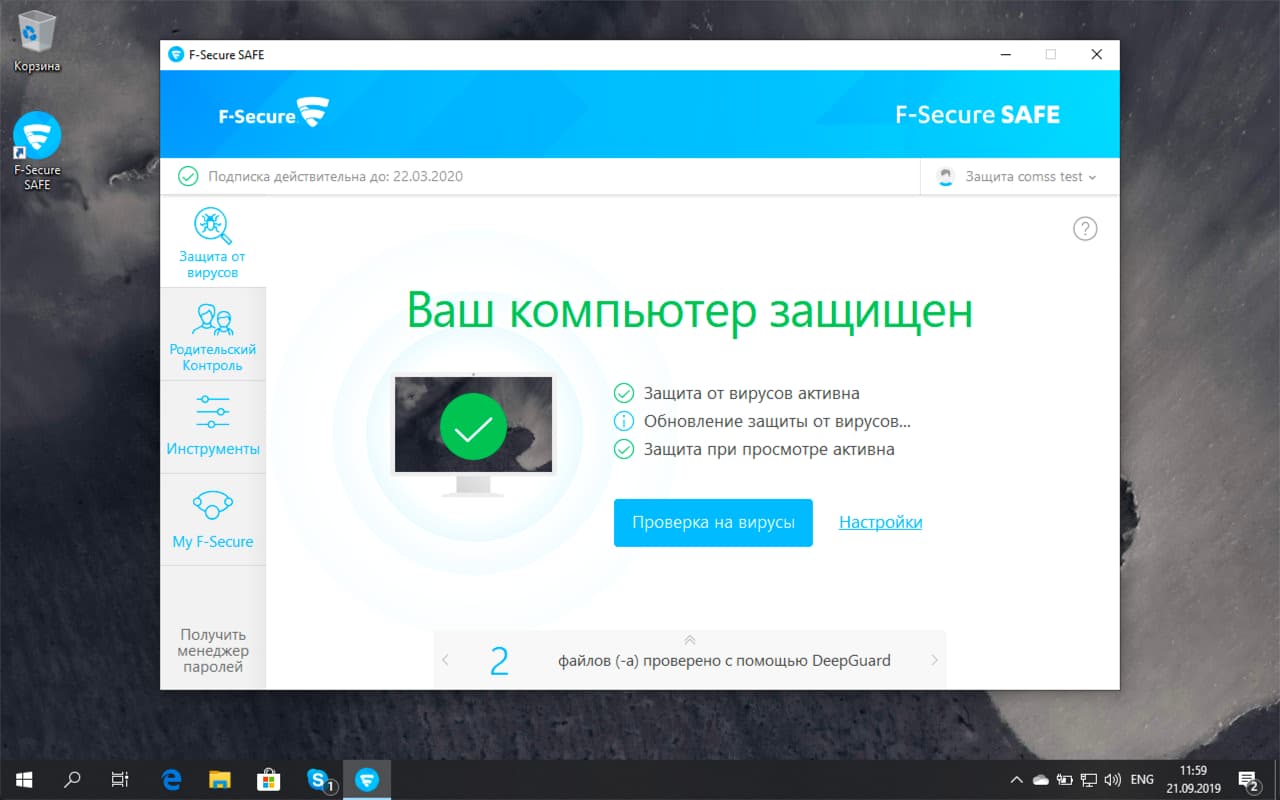Open the Настройки settings link

(x=879, y=522)
